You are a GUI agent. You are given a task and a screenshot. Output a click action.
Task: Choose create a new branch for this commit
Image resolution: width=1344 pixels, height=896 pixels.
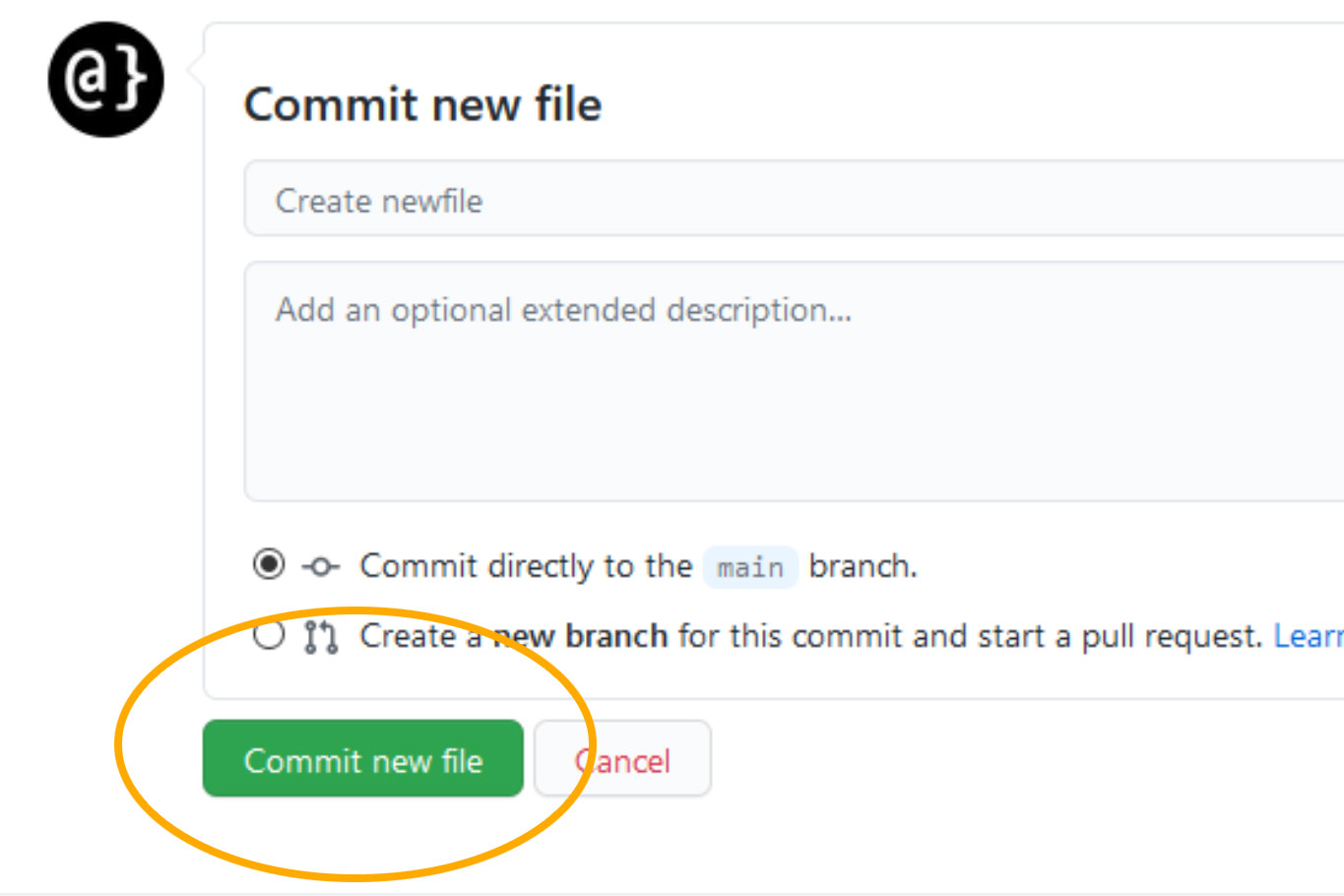pos(269,636)
